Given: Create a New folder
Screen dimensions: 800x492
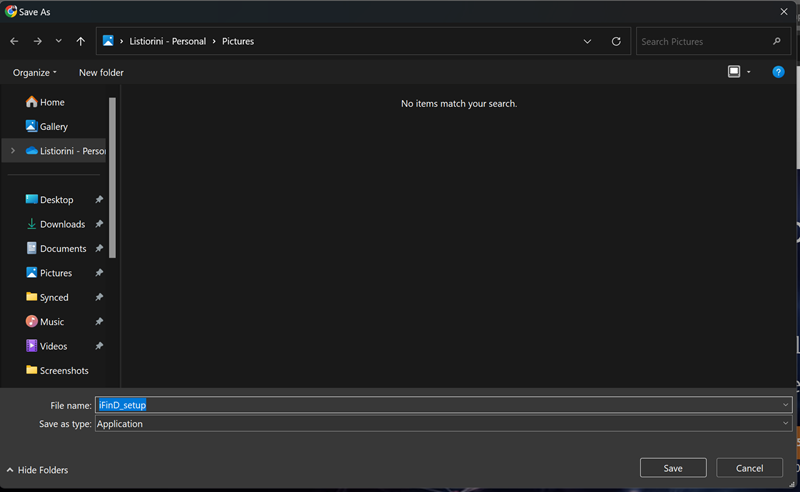Looking at the screenshot, I should pyautogui.click(x=101, y=72).
